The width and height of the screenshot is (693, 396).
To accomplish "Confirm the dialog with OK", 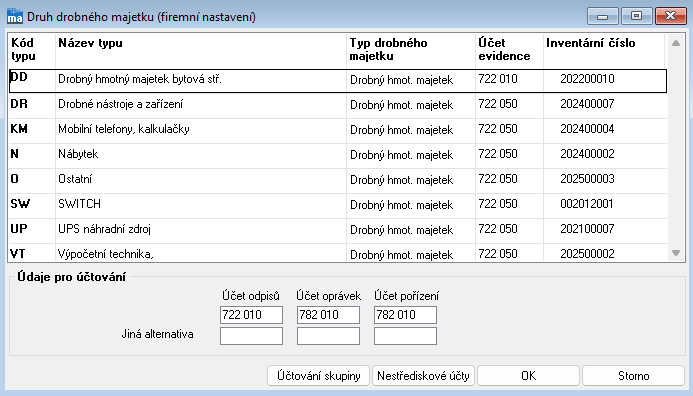I will click(x=529, y=376).
